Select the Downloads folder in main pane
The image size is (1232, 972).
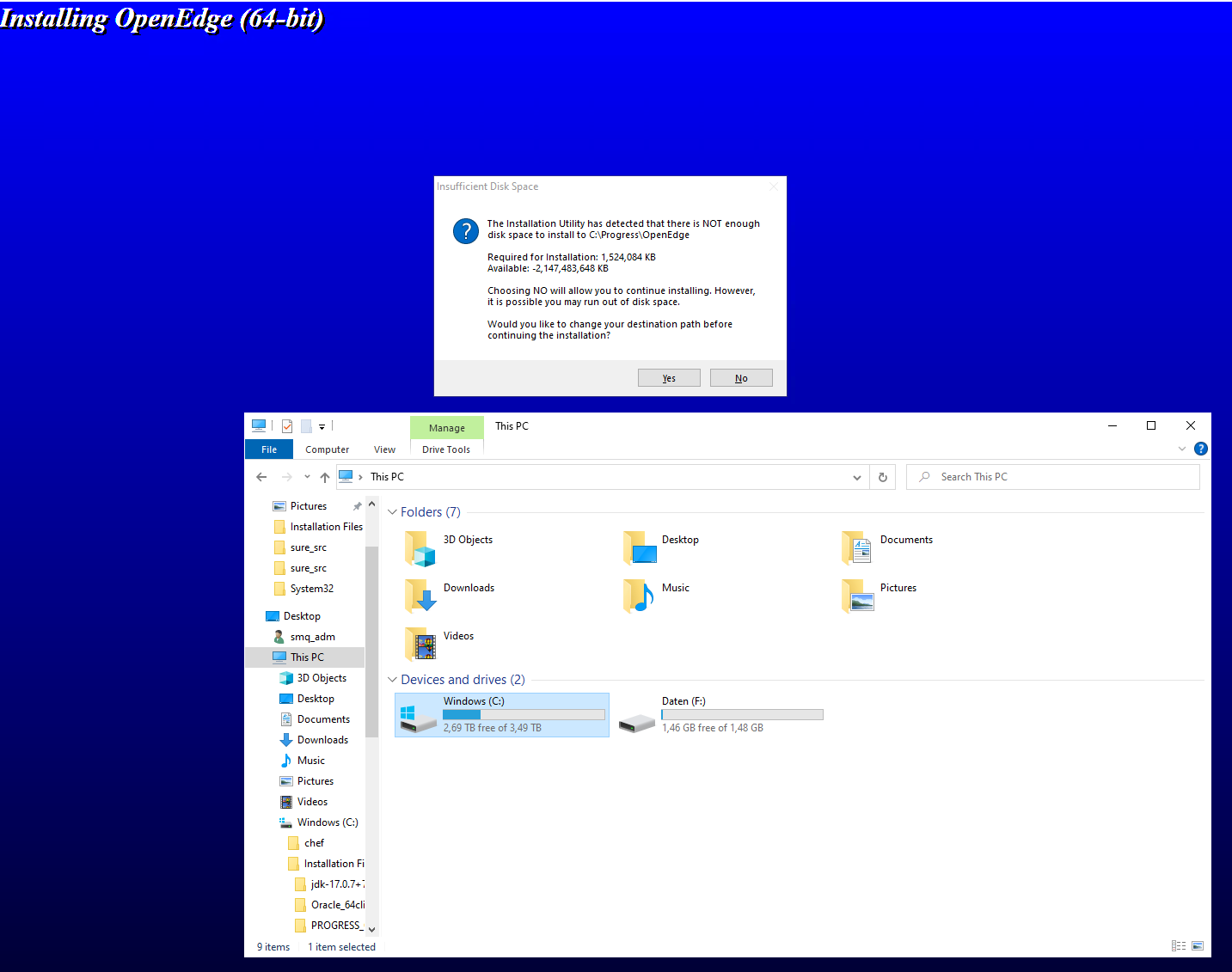[450, 596]
